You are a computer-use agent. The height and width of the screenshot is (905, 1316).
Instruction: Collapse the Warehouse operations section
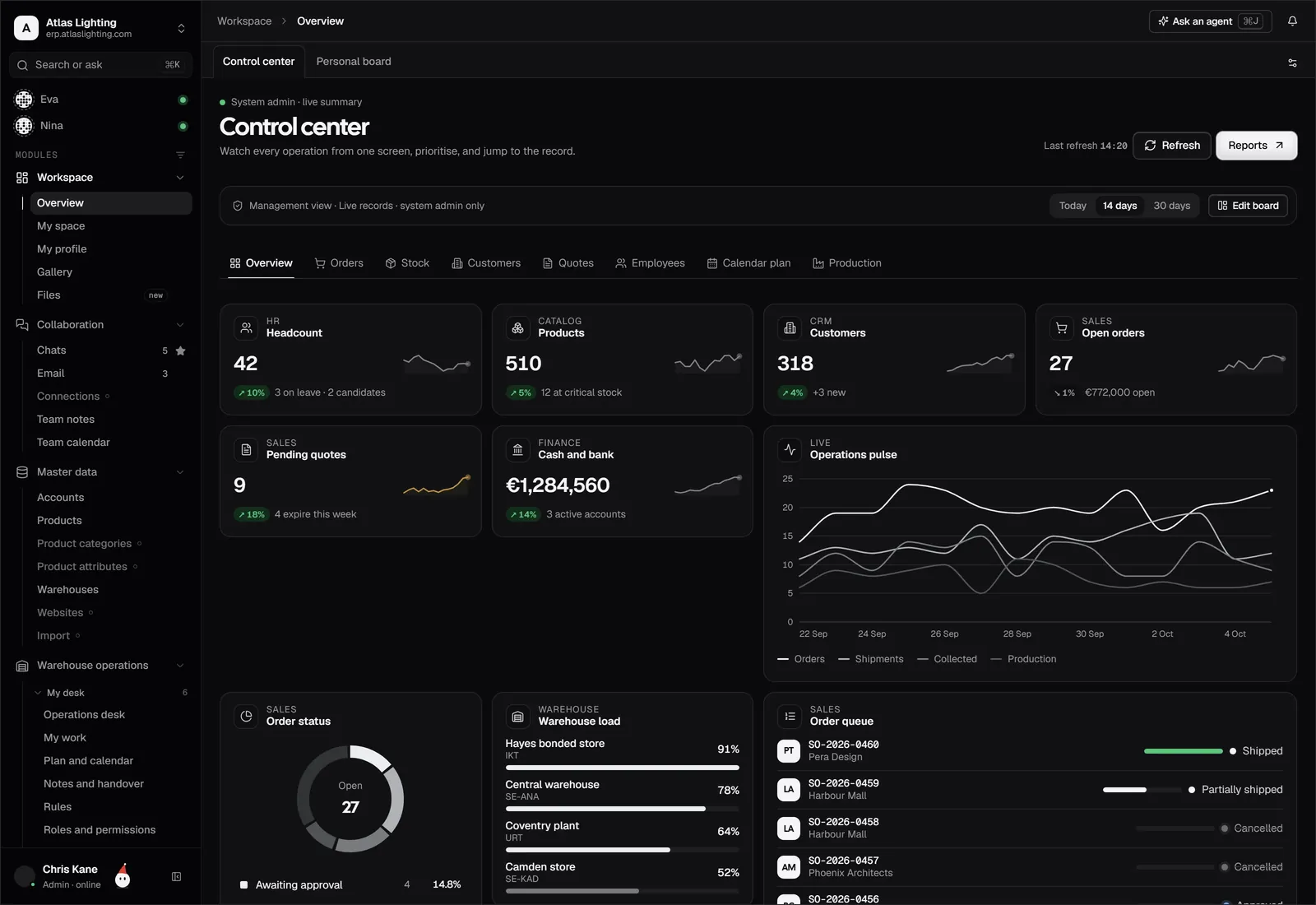pos(180,666)
